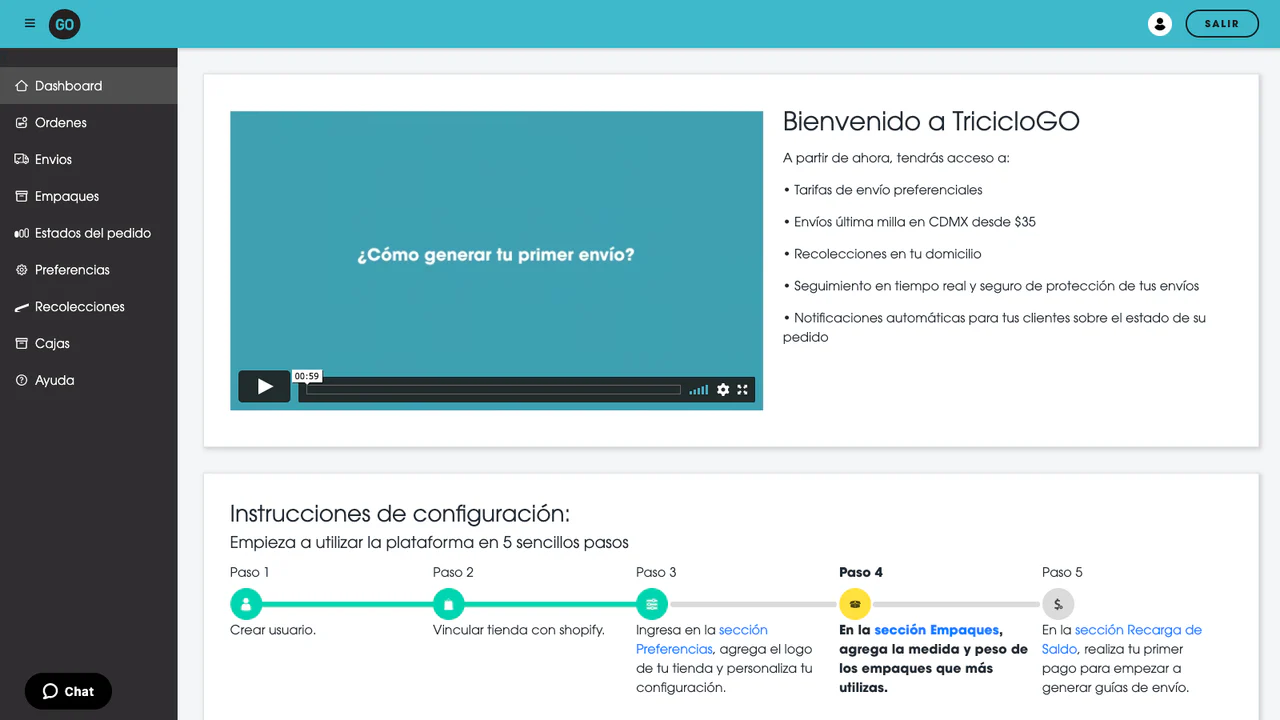Open Ayuda menu item
The width and height of the screenshot is (1280, 720).
pyautogui.click(x=89, y=380)
